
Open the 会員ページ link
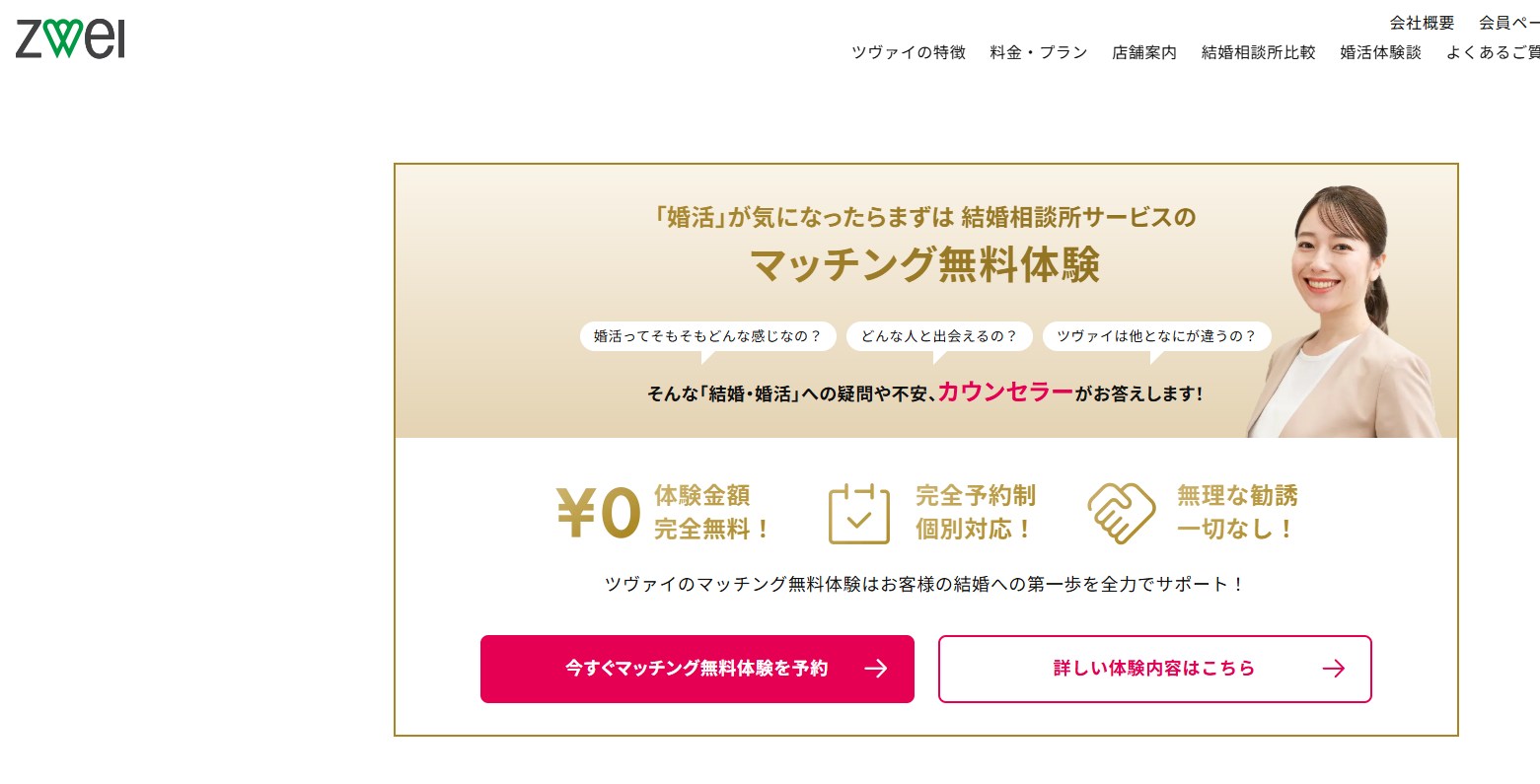coord(1508,23)
